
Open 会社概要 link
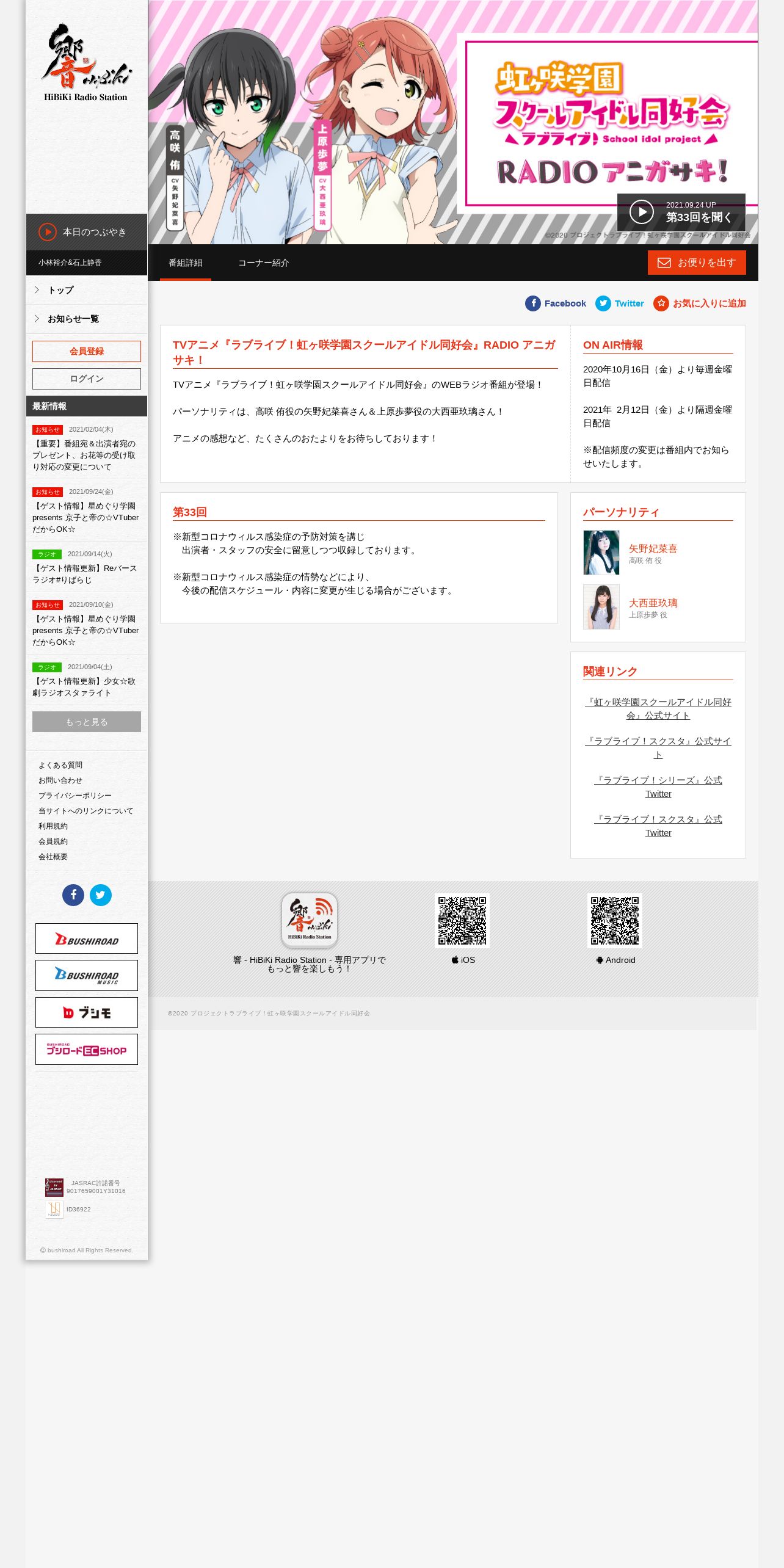coord(53,857)
